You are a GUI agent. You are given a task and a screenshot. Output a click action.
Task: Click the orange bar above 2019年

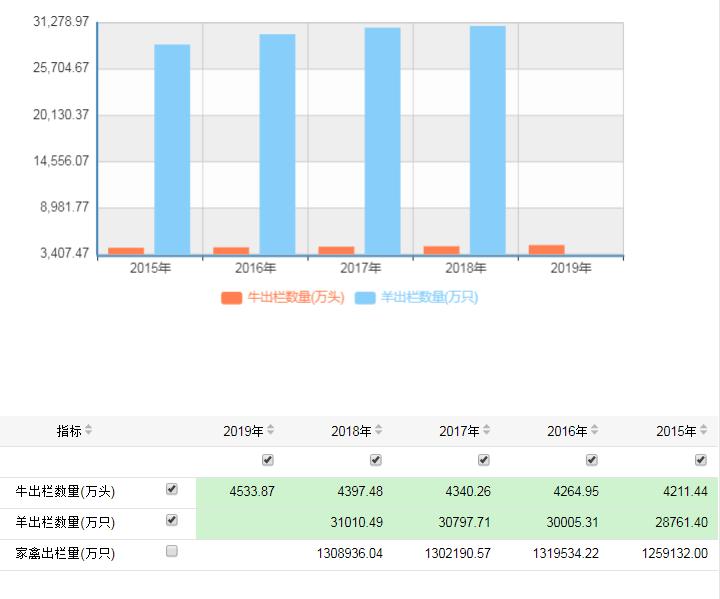[546, 250]
